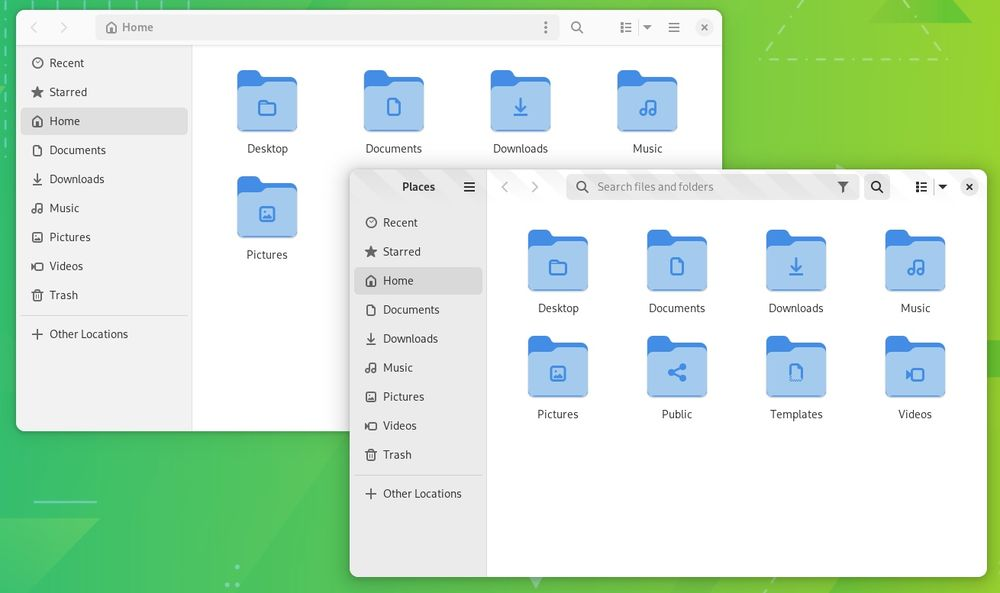The height and width of the screenshot is (593, 1000).
Task: Click the search icon in the Home window toolbar
Action: click(x=577, y=27)
